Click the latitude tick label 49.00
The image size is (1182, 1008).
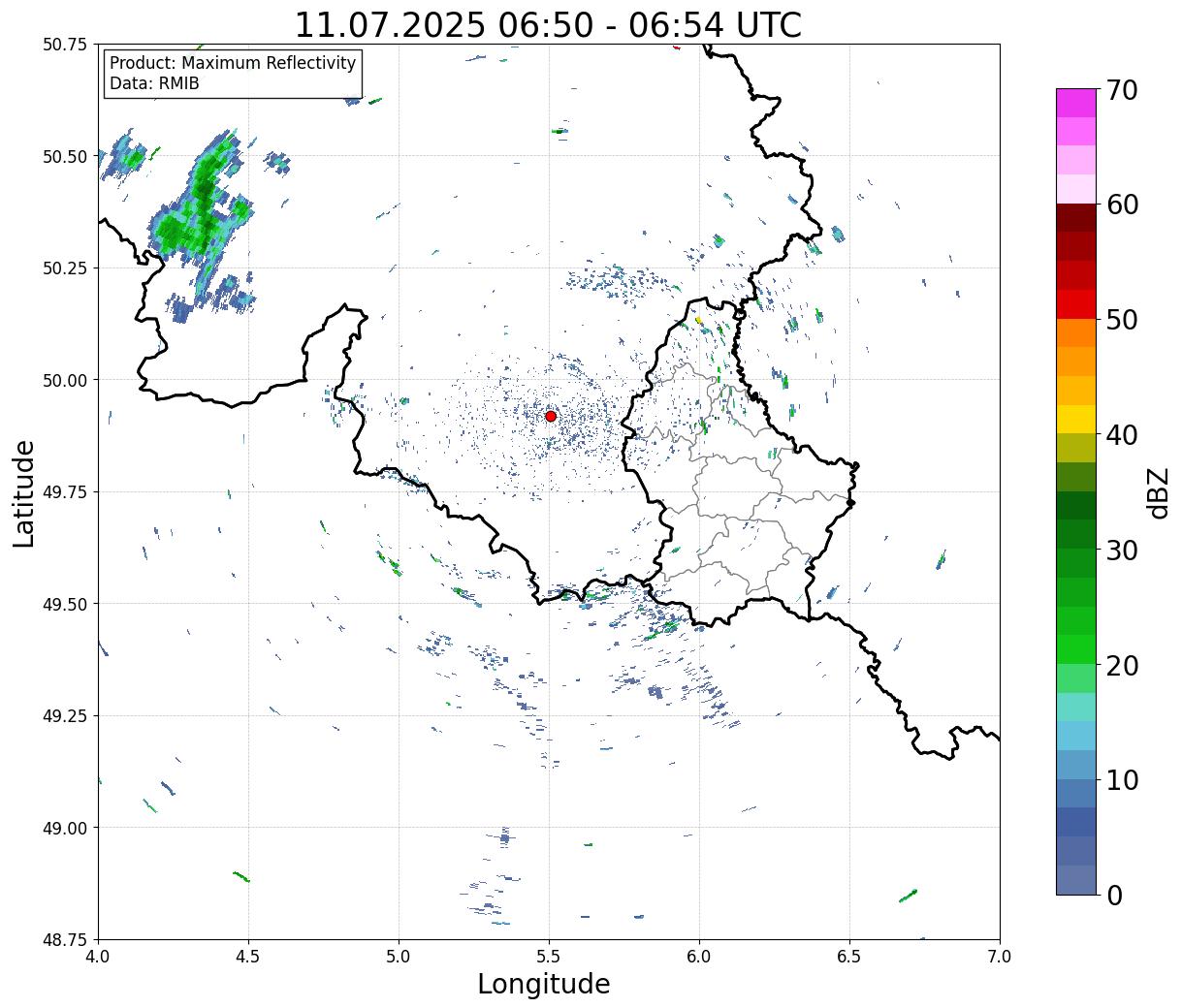click(64, 828)
